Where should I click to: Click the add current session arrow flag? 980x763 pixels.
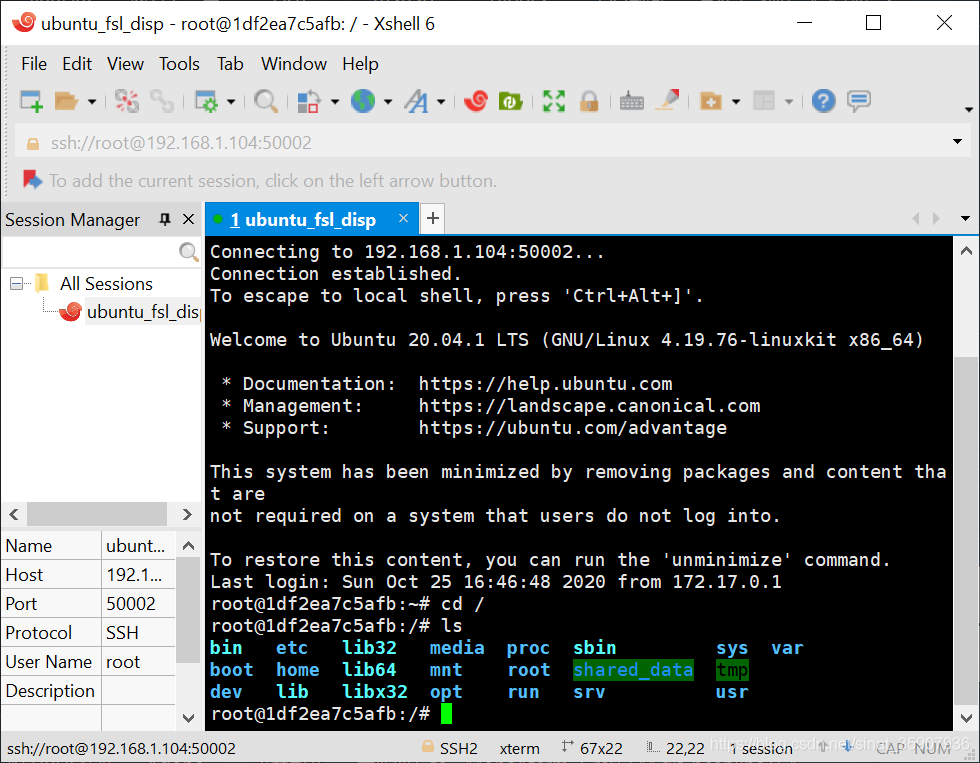[32, 180]
